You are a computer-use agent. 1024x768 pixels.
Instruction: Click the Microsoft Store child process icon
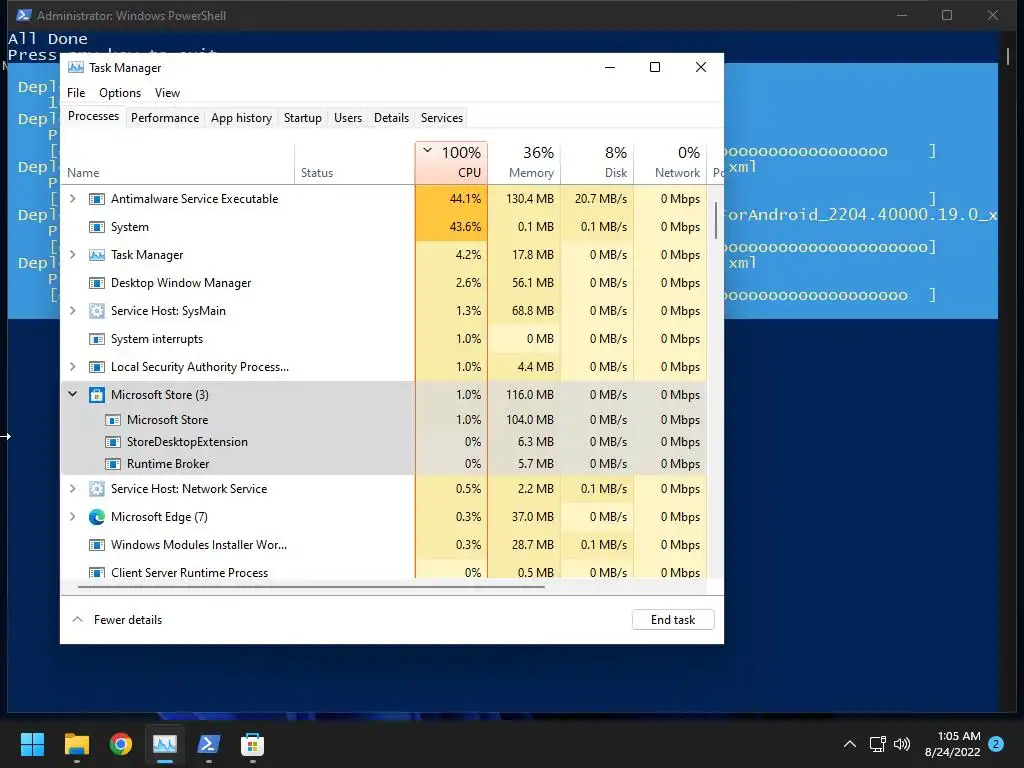click(113, 420)
